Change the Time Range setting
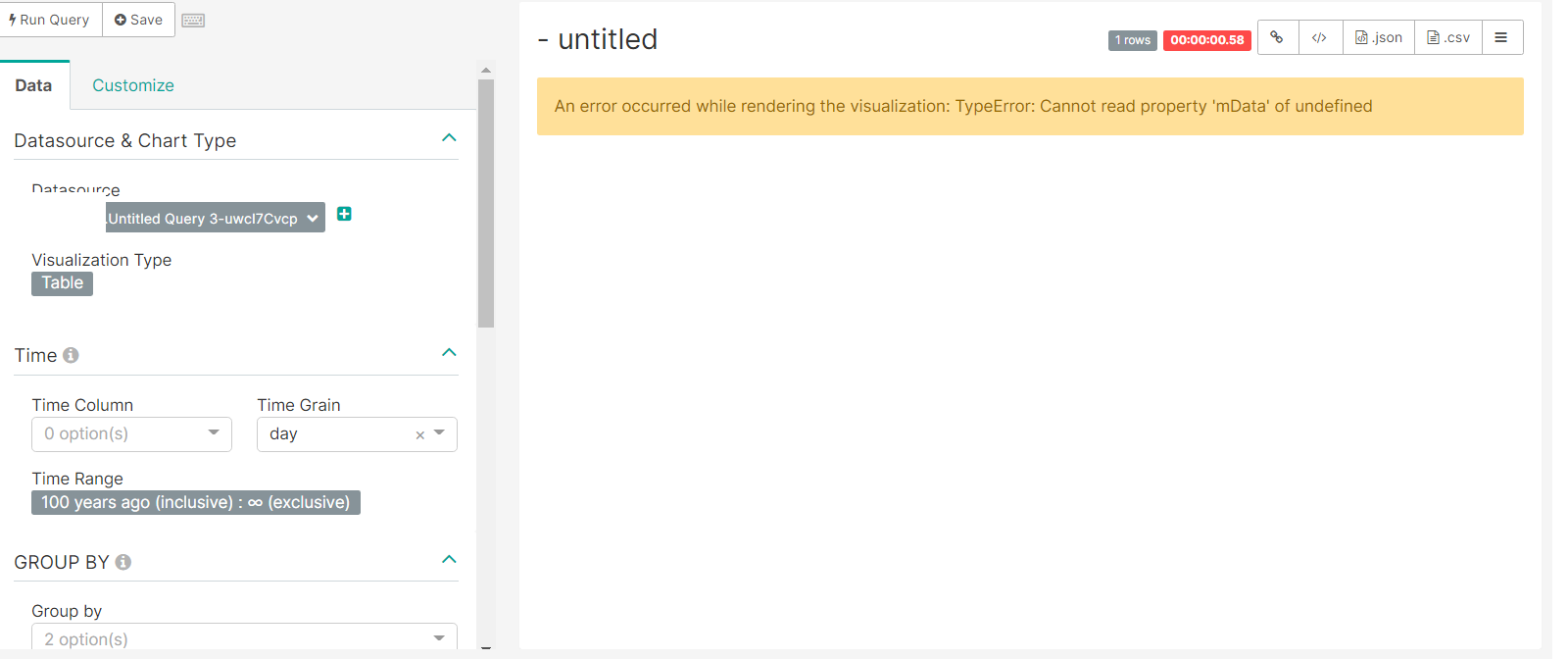The image size is (1568, 659). click(x=195, y=502)
